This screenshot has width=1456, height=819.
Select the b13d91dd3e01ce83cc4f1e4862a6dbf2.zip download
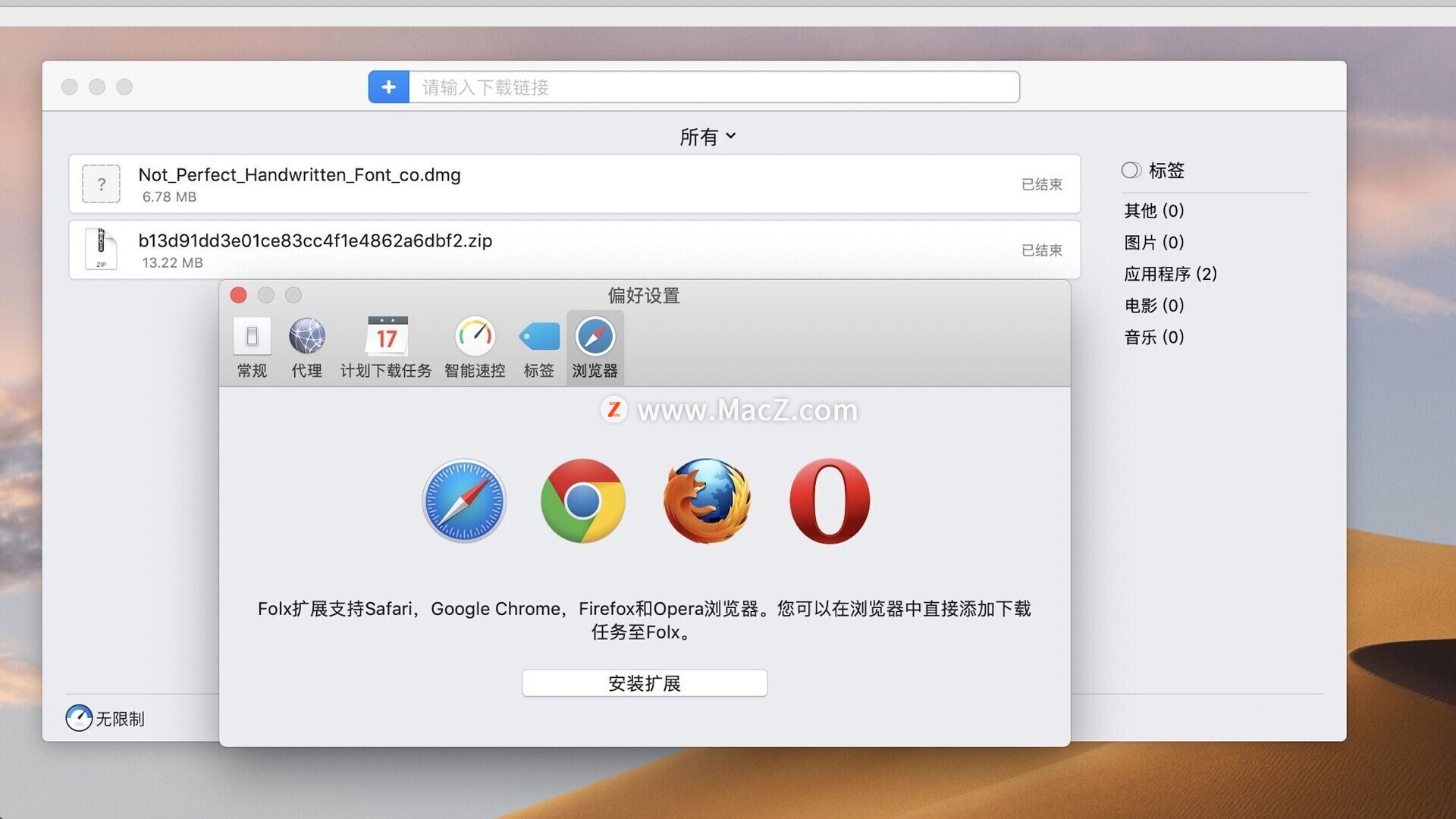575,250
